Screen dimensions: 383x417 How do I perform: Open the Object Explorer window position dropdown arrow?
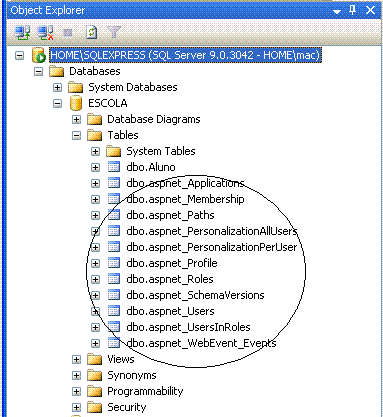pyautogui.click(x=337, y=12)
